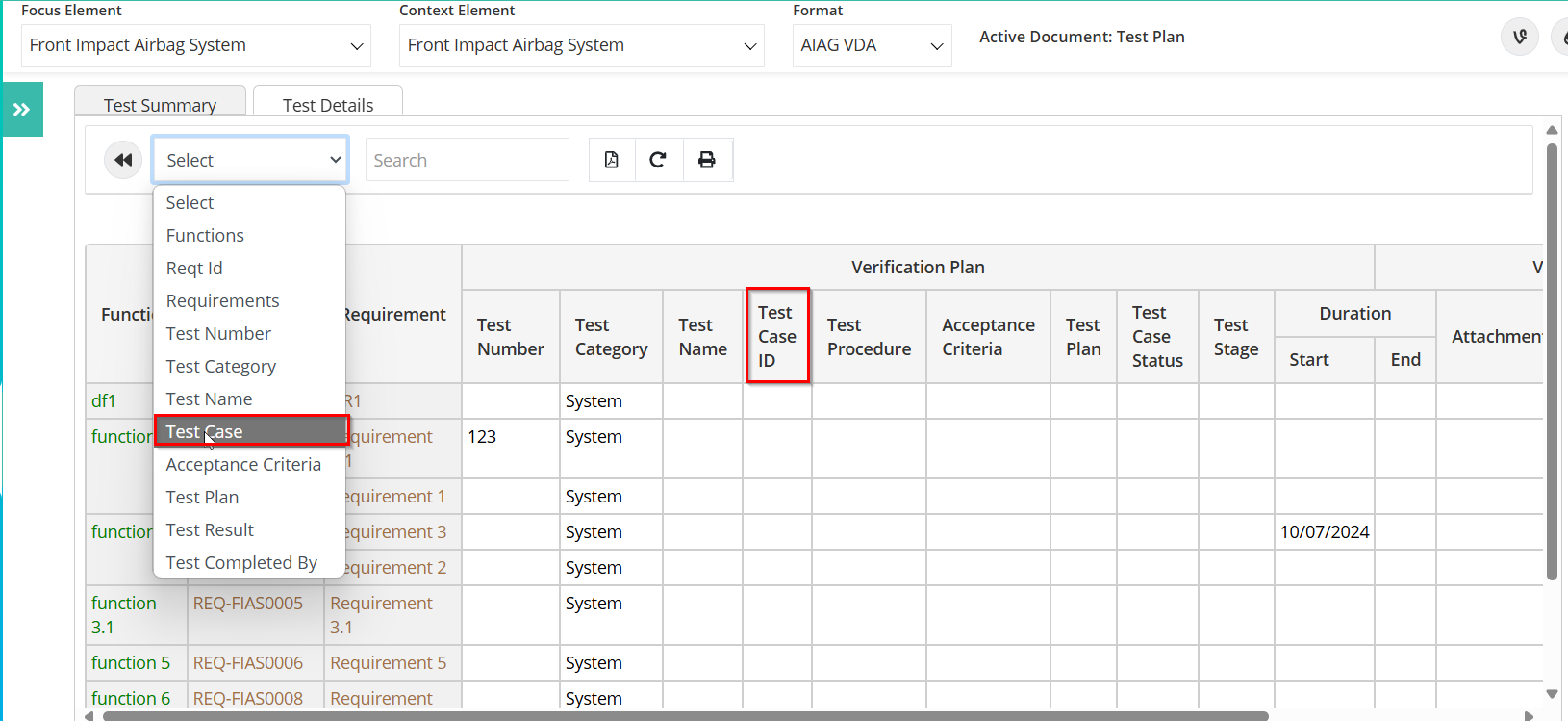
Task: Open the Focus Element dropdown
Action: (196, 45)
